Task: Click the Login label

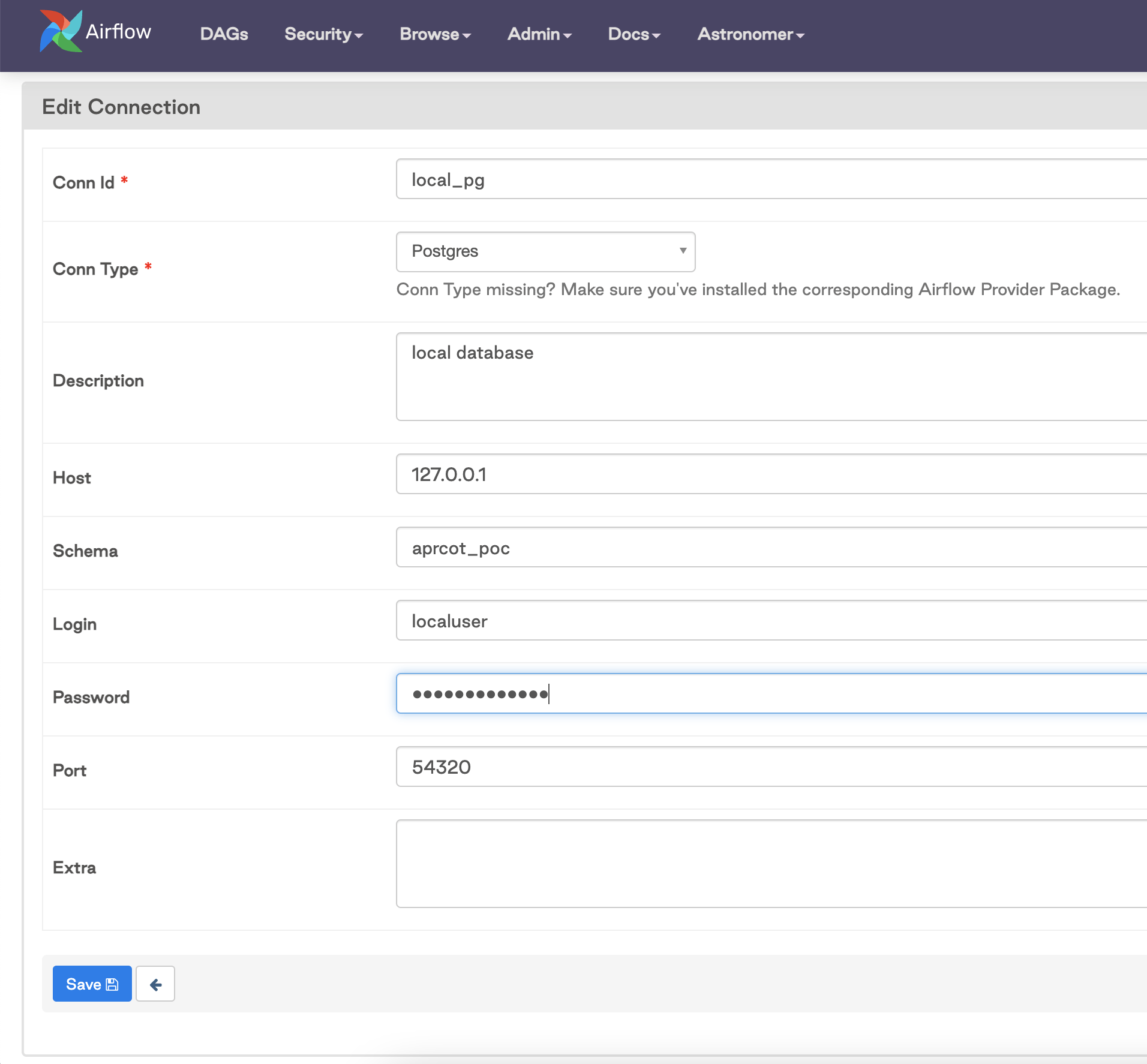Action: [74, 624]
